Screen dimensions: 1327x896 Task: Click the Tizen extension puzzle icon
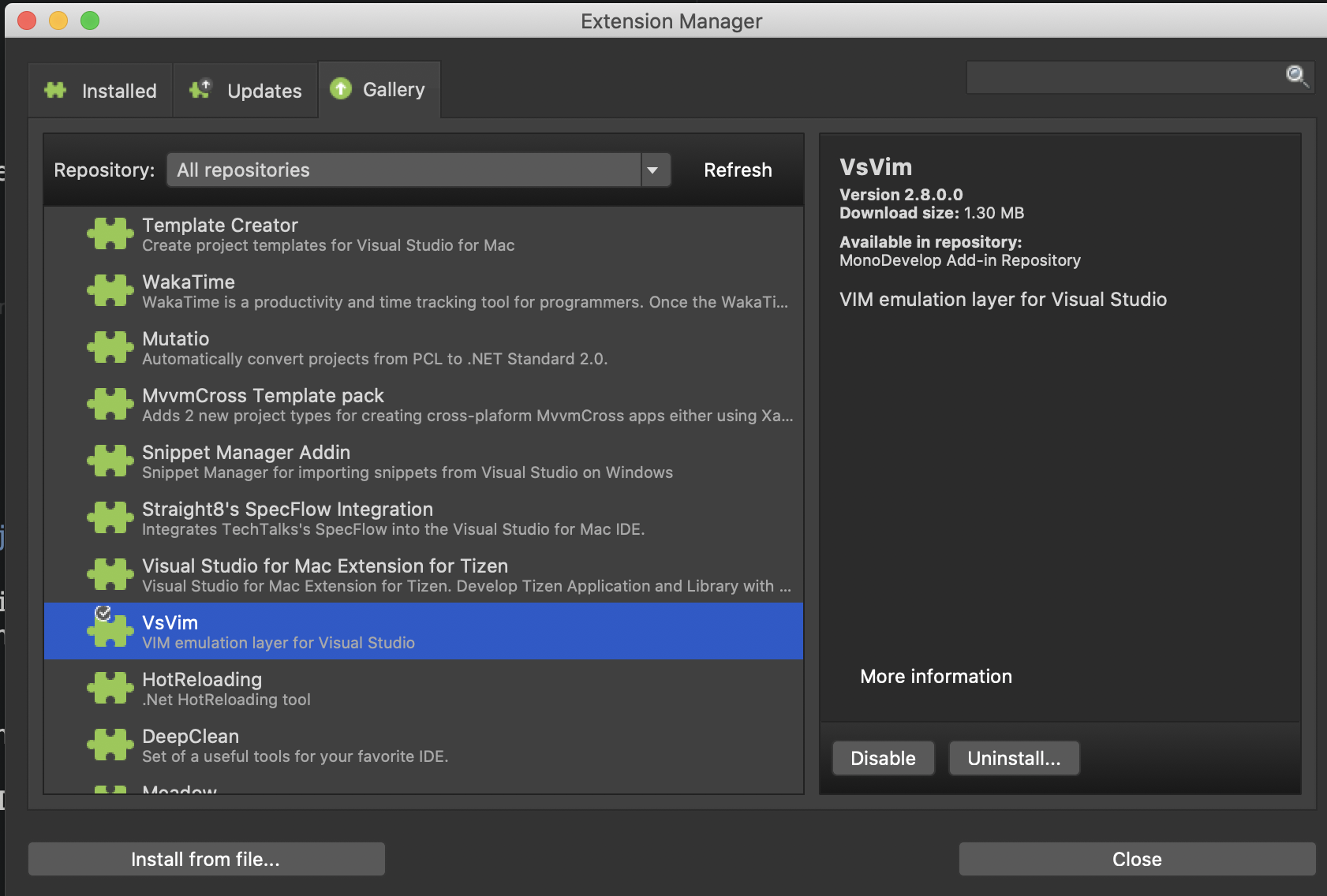click(x=110, y=574)
